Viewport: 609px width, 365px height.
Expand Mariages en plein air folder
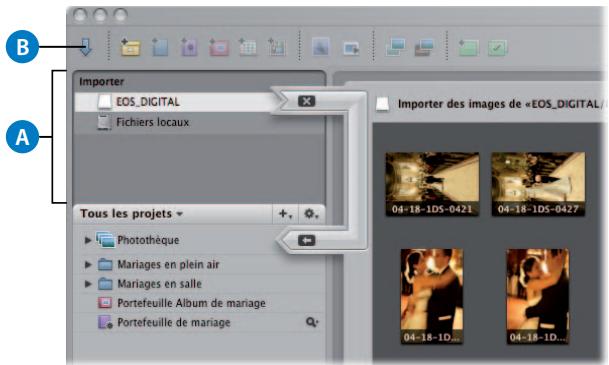pos(88,265)
